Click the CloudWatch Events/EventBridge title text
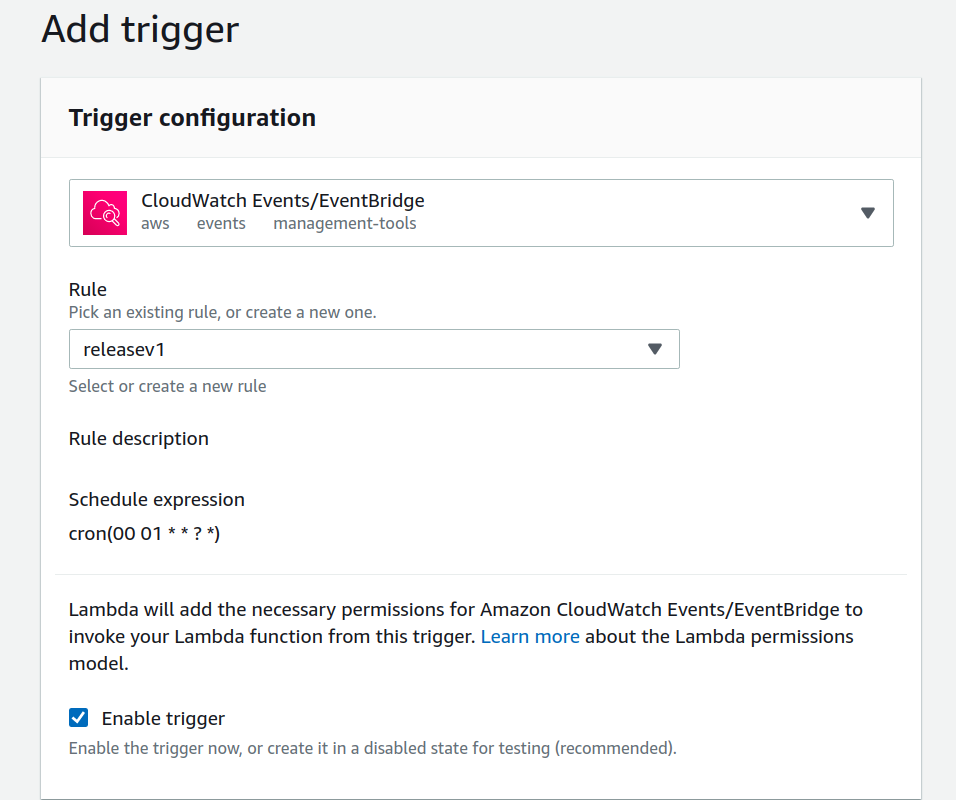Viewport: 956px width, 800px height. click(283, 200)
